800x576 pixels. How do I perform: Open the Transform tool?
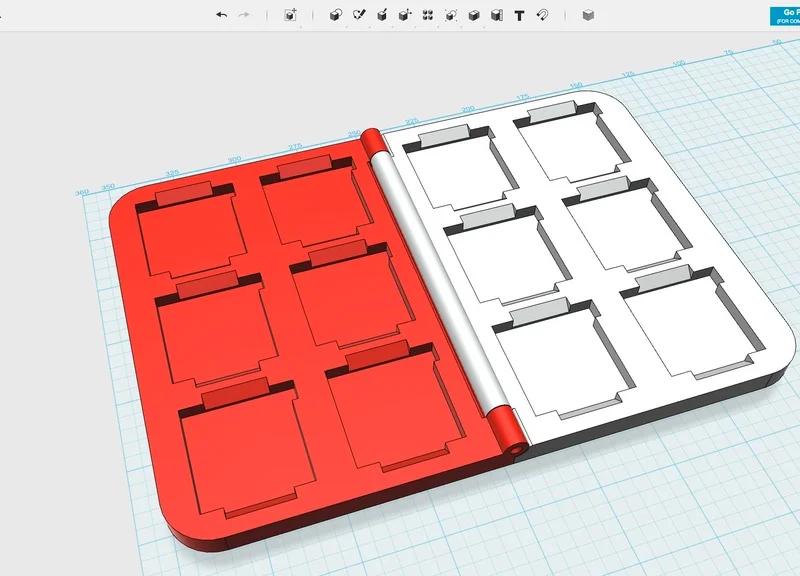[290, 15]
